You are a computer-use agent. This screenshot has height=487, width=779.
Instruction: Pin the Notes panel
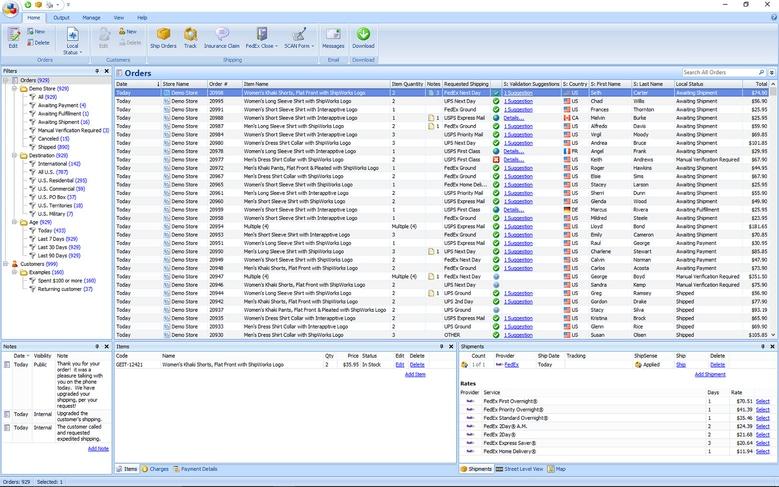(97, 346)
